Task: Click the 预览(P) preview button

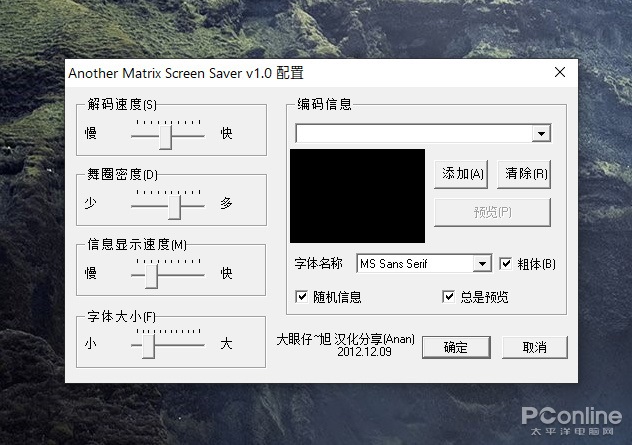Action: 492,212
